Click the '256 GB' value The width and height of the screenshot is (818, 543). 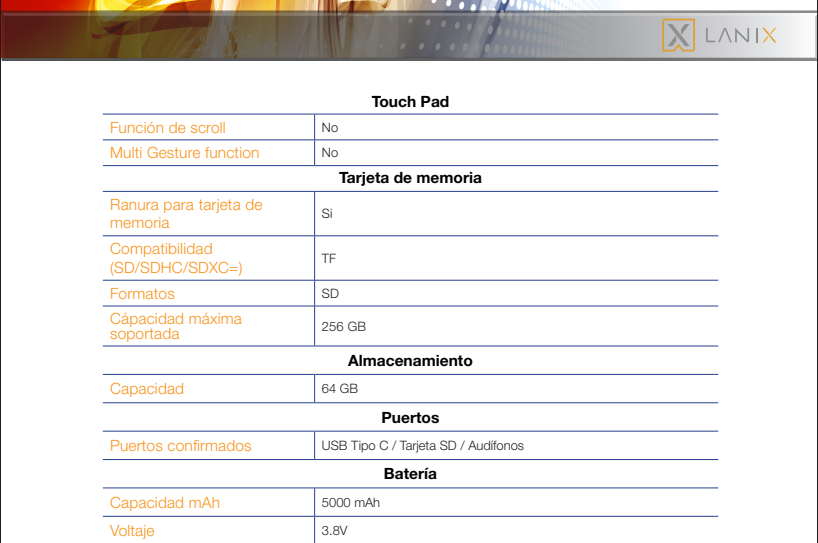point(344,327)
